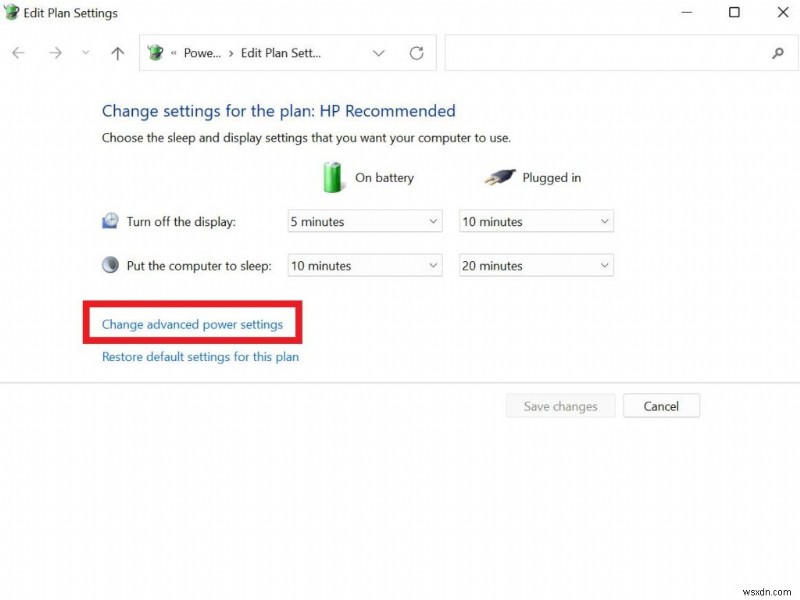Click the green battery icon above On battery
The width and height of the screenshot is (800, 600).
pos(332,176)
